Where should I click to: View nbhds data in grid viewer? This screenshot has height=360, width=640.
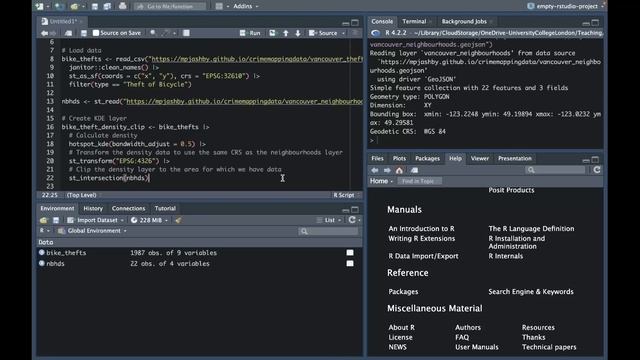click(x=350, y=263)
